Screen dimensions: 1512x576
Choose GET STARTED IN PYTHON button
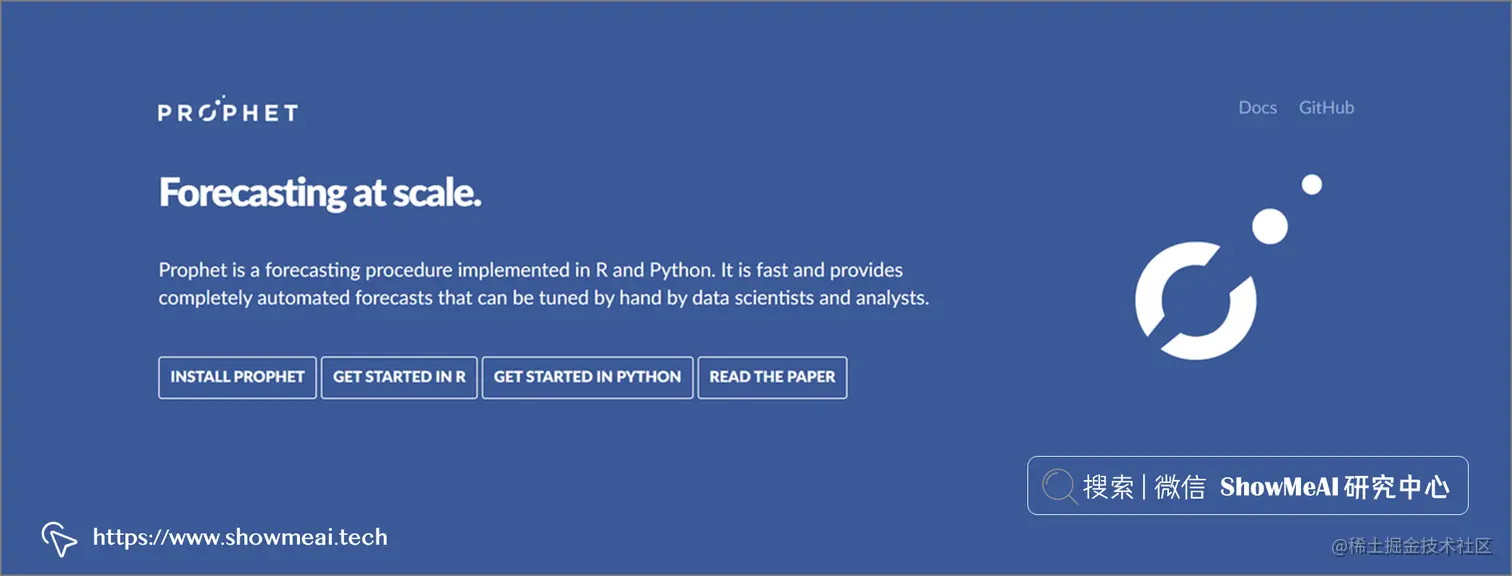tap(587, 377)
